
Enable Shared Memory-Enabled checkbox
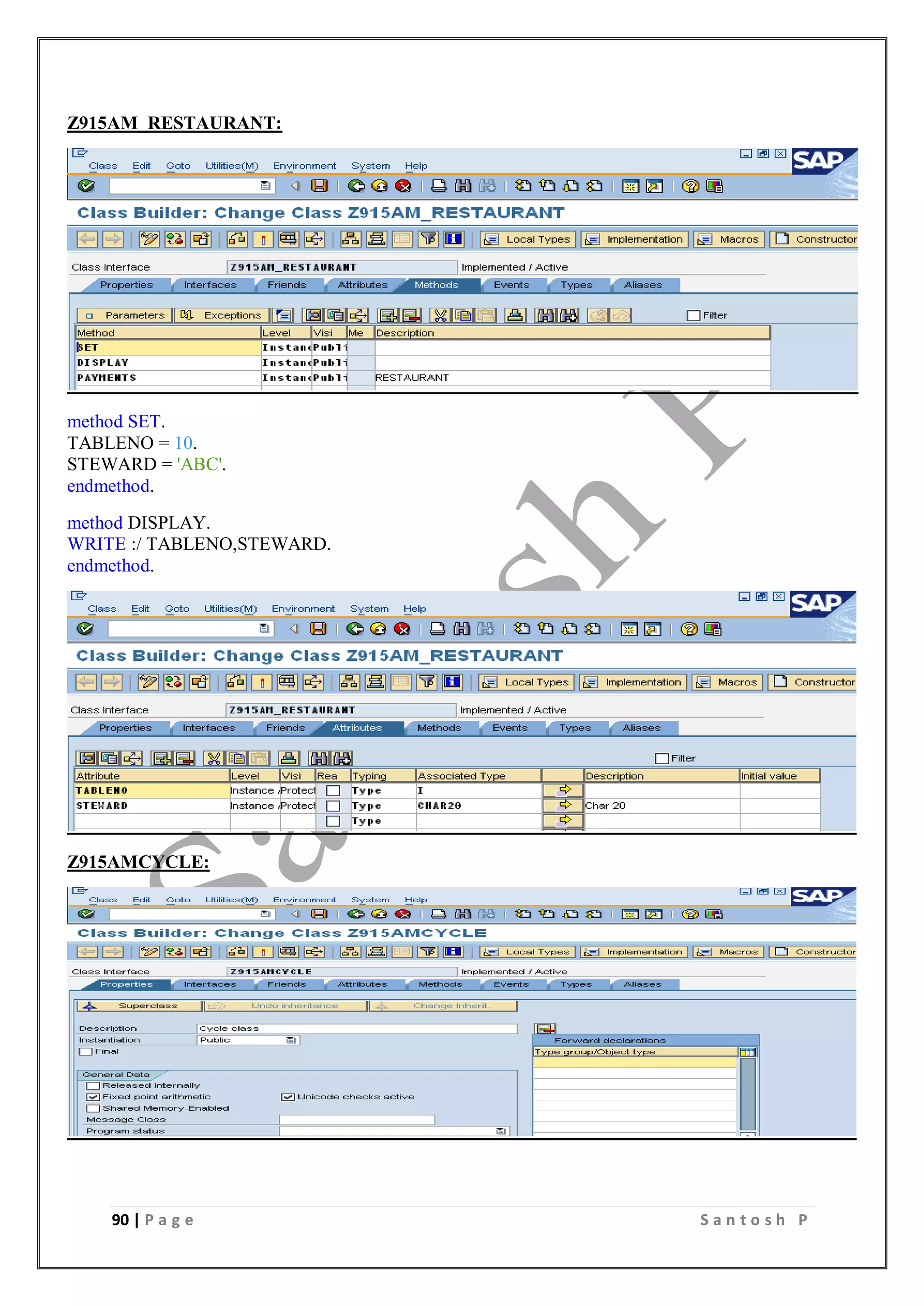(x=93, y=1108)
